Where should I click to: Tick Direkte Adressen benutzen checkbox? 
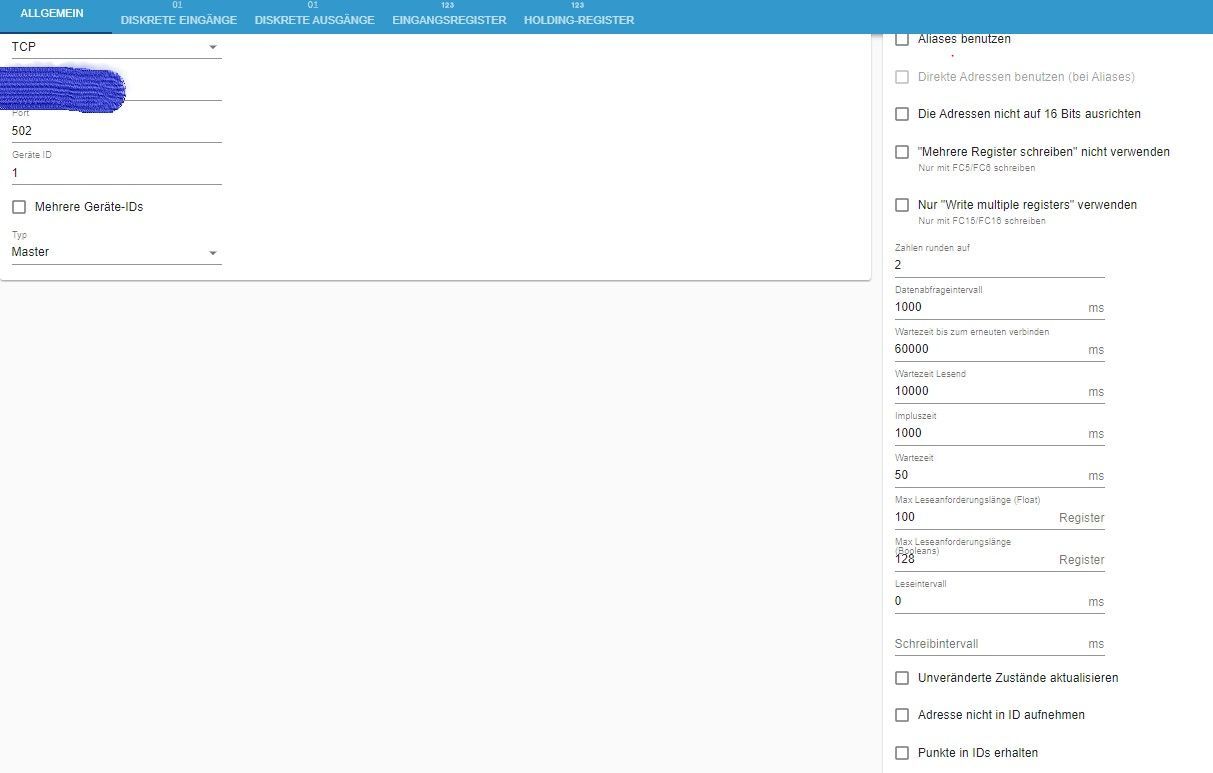pos(902,77)
